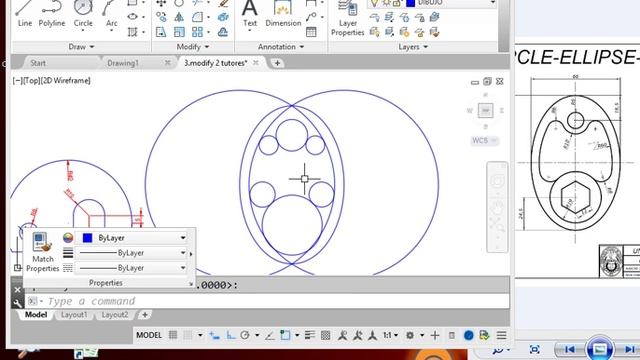
Task: Click the Hatch tool in Draw panel
Action: pyautogui.click(x=132, y=32)
